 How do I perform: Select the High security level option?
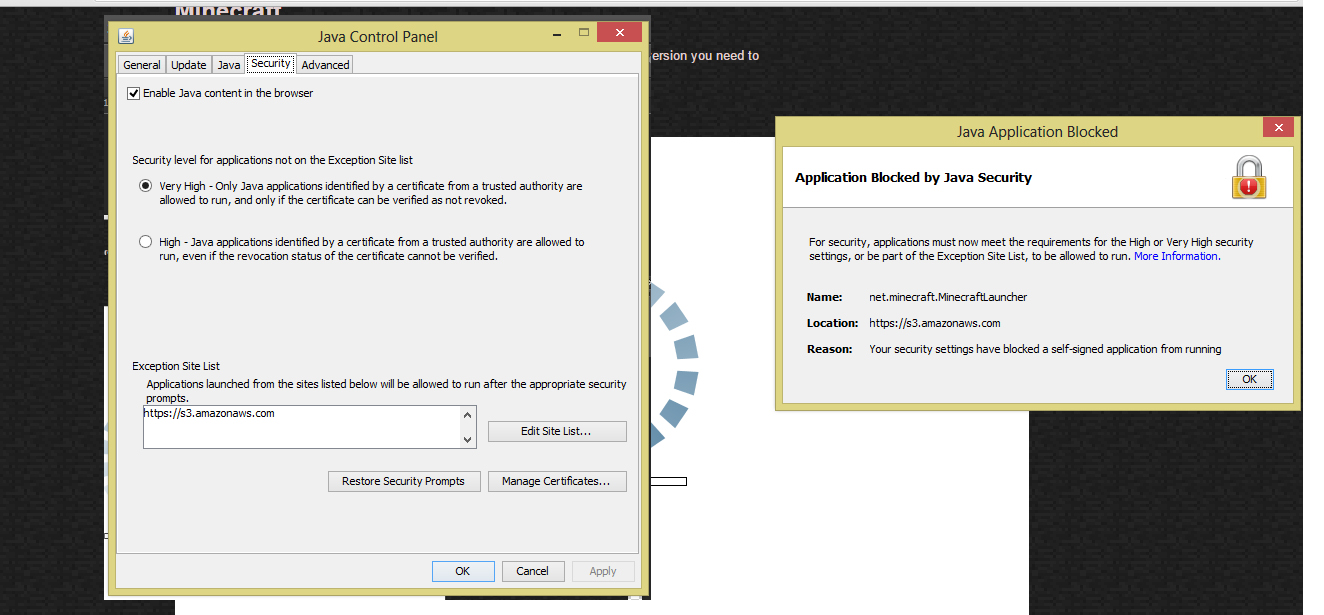coord(146,242)
